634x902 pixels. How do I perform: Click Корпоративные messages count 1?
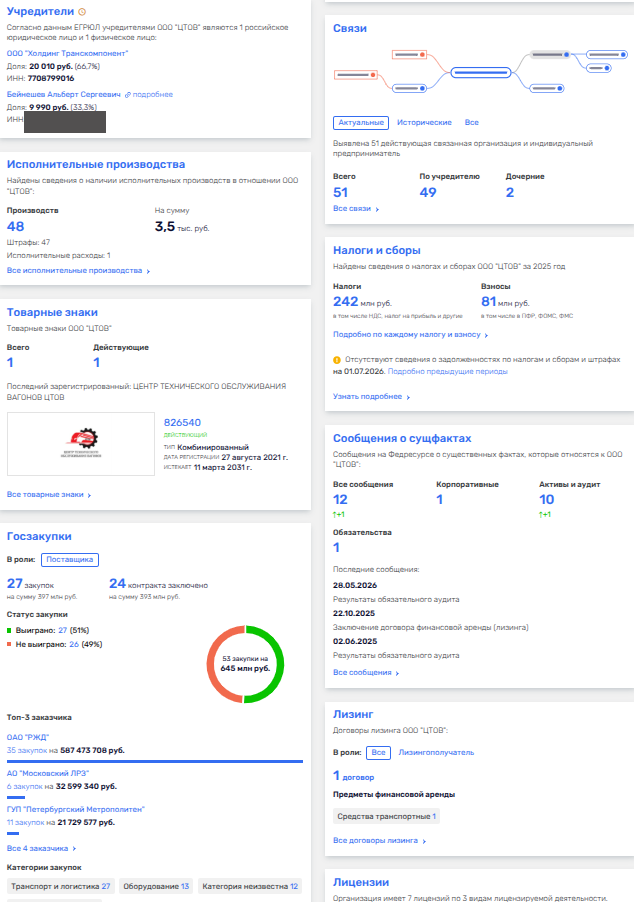pyautogui.click(x=440, y=499)
